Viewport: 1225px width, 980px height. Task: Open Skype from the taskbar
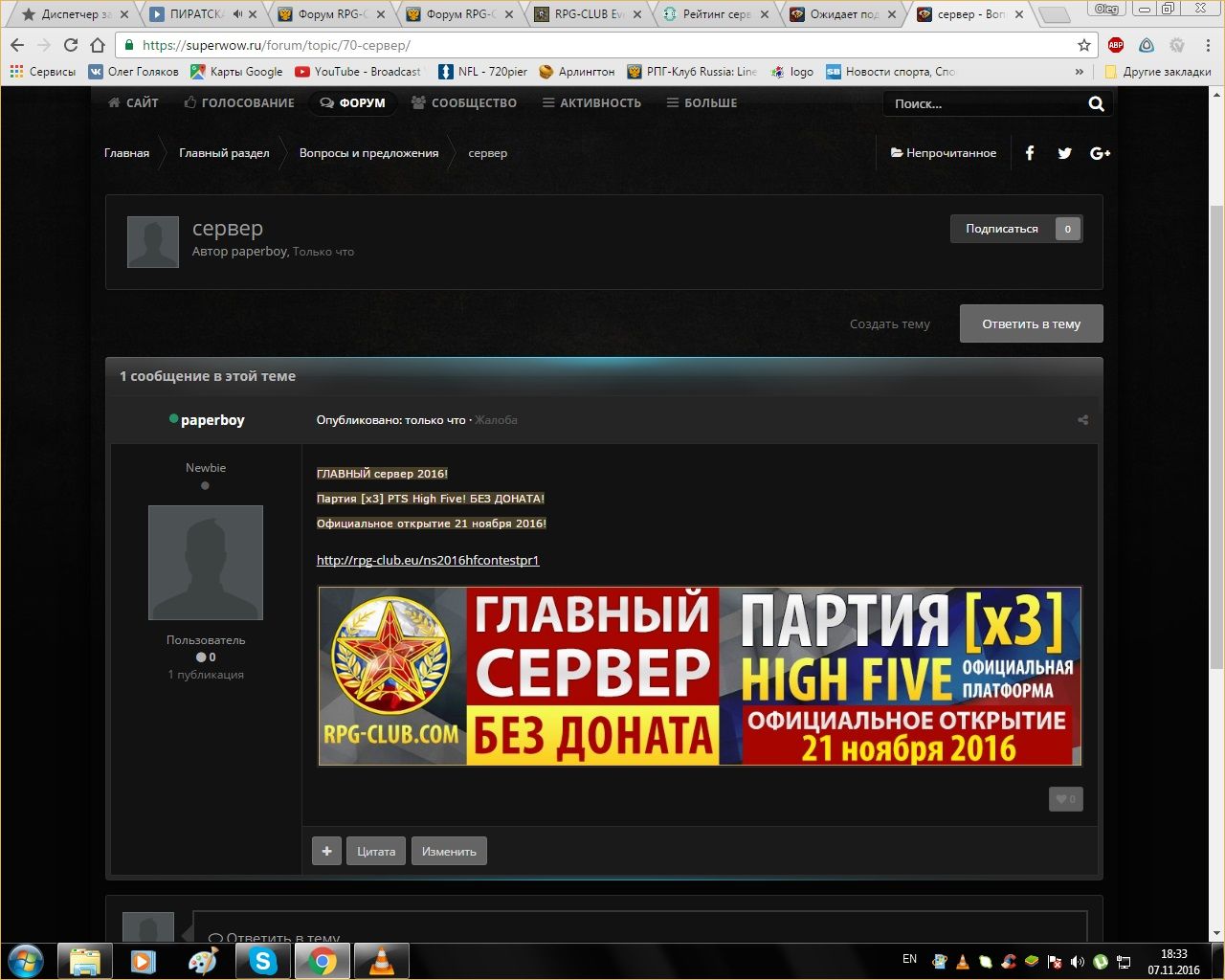[262, 961]
